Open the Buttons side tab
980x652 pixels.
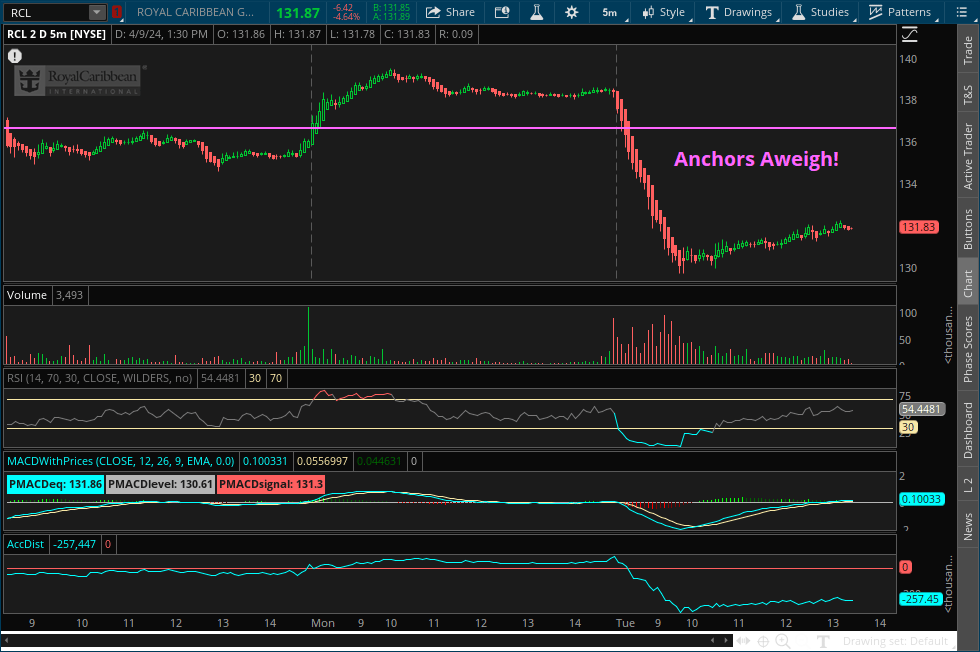pos(968,229)
